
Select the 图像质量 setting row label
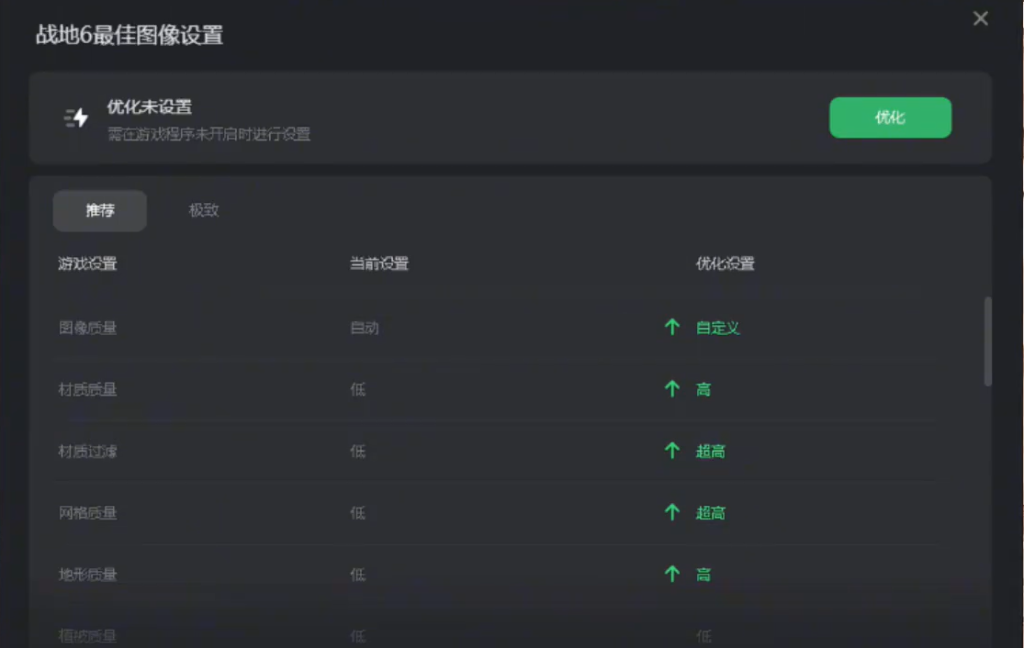coord(88,327)
